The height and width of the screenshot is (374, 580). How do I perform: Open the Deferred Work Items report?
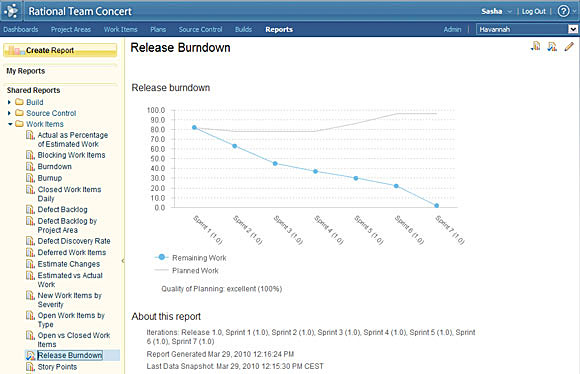tap(72, 252)
